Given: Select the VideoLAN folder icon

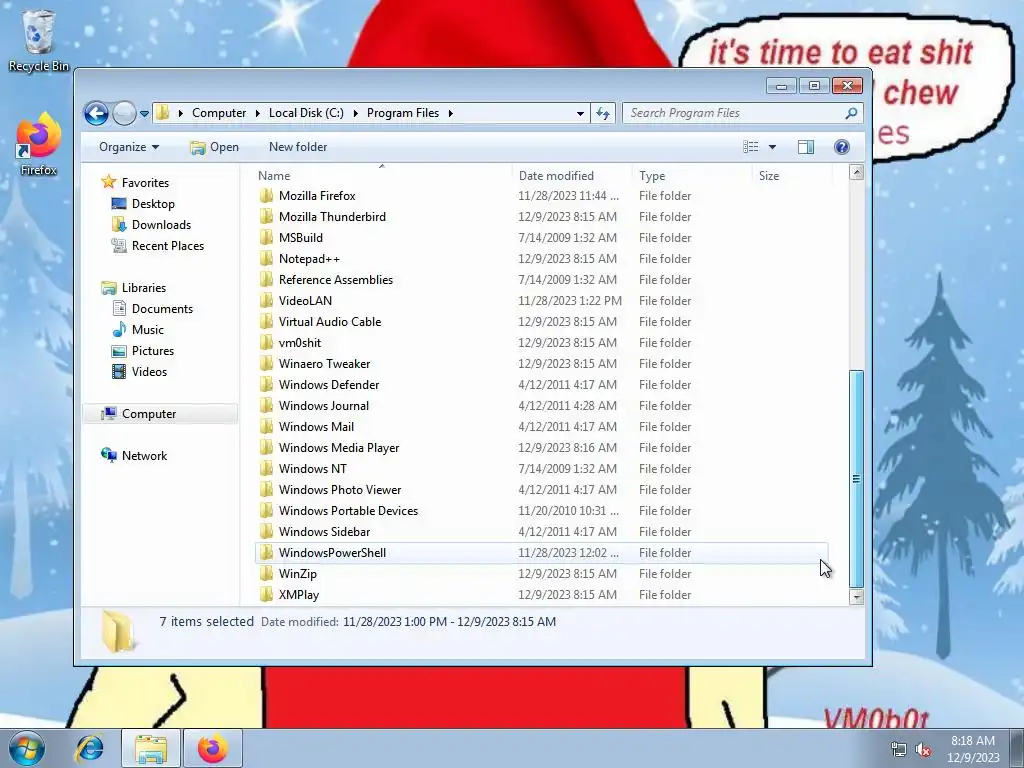Looking at the screenshot, I should [266, 300].
